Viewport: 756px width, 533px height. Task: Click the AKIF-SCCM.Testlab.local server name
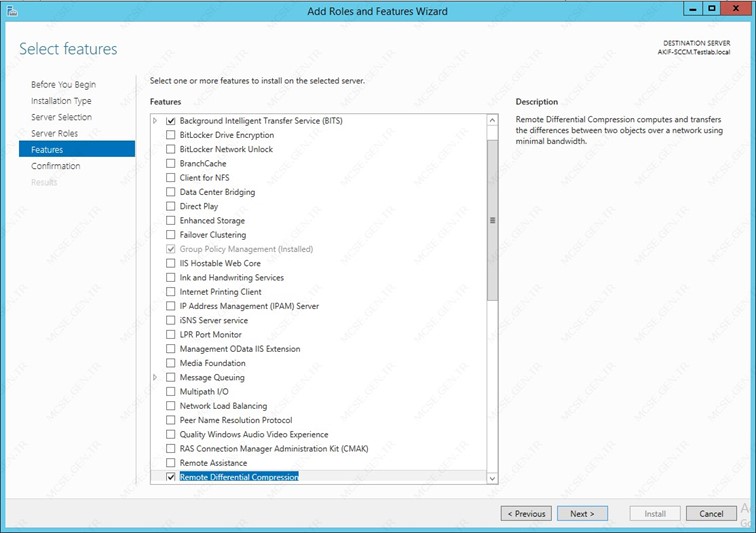pos(694,52)
